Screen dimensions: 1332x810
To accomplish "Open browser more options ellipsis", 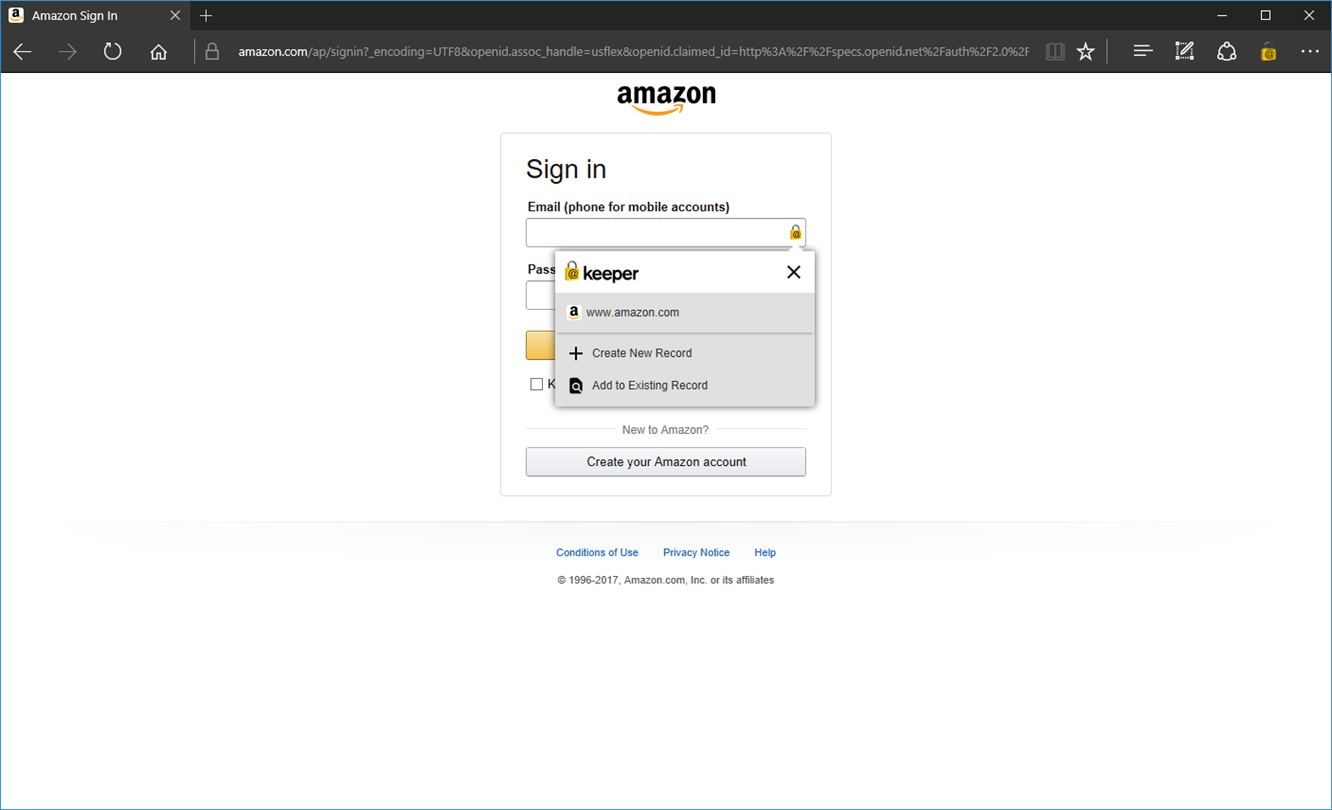I will click(1310, 52).
